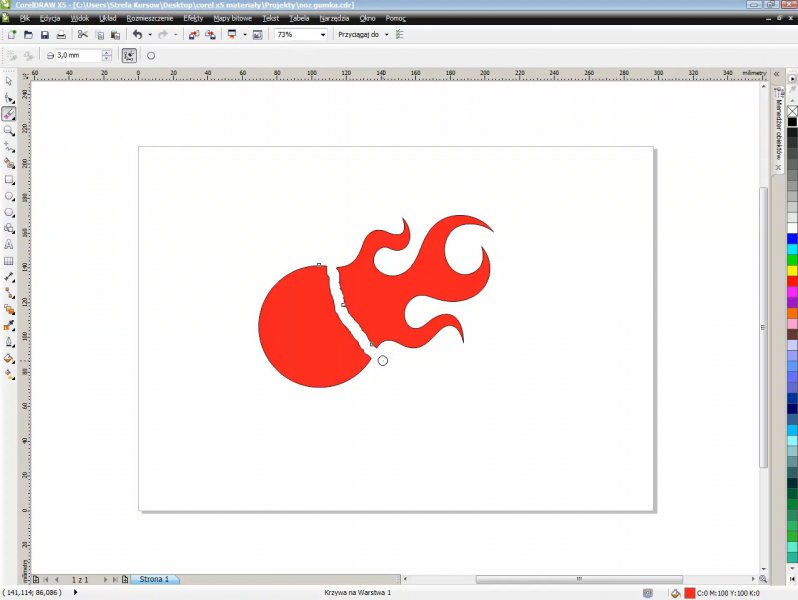Select the Zoom magnifier tool
The image size is (798, 600).
click(x=9, y=130)
